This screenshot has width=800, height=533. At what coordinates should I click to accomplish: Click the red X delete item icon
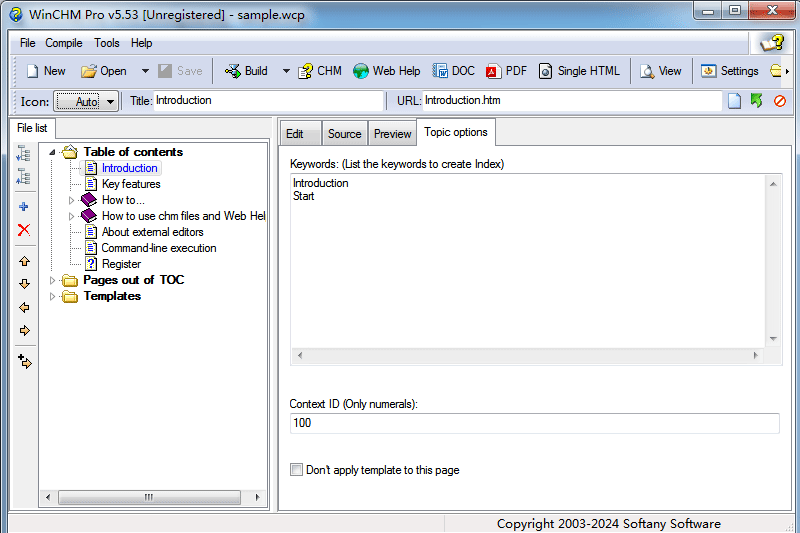pos(23,230)
